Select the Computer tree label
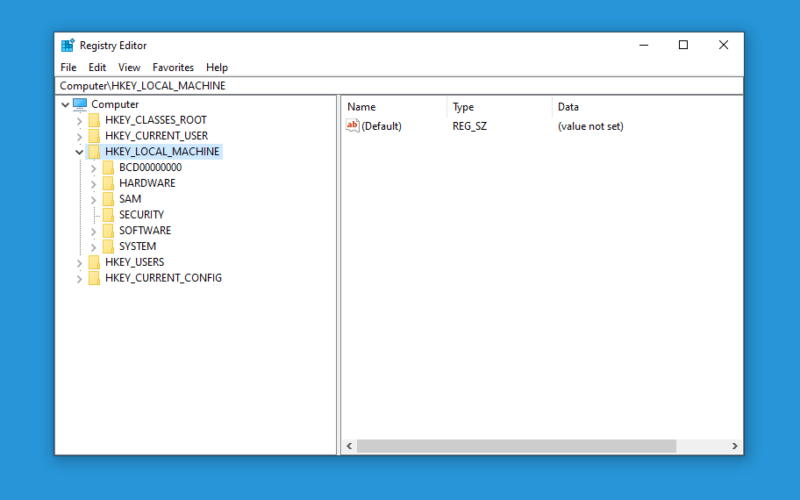Image resolution: width=800 pixels, height=500 pixels. pyautogui.click(x=115, y=104)
